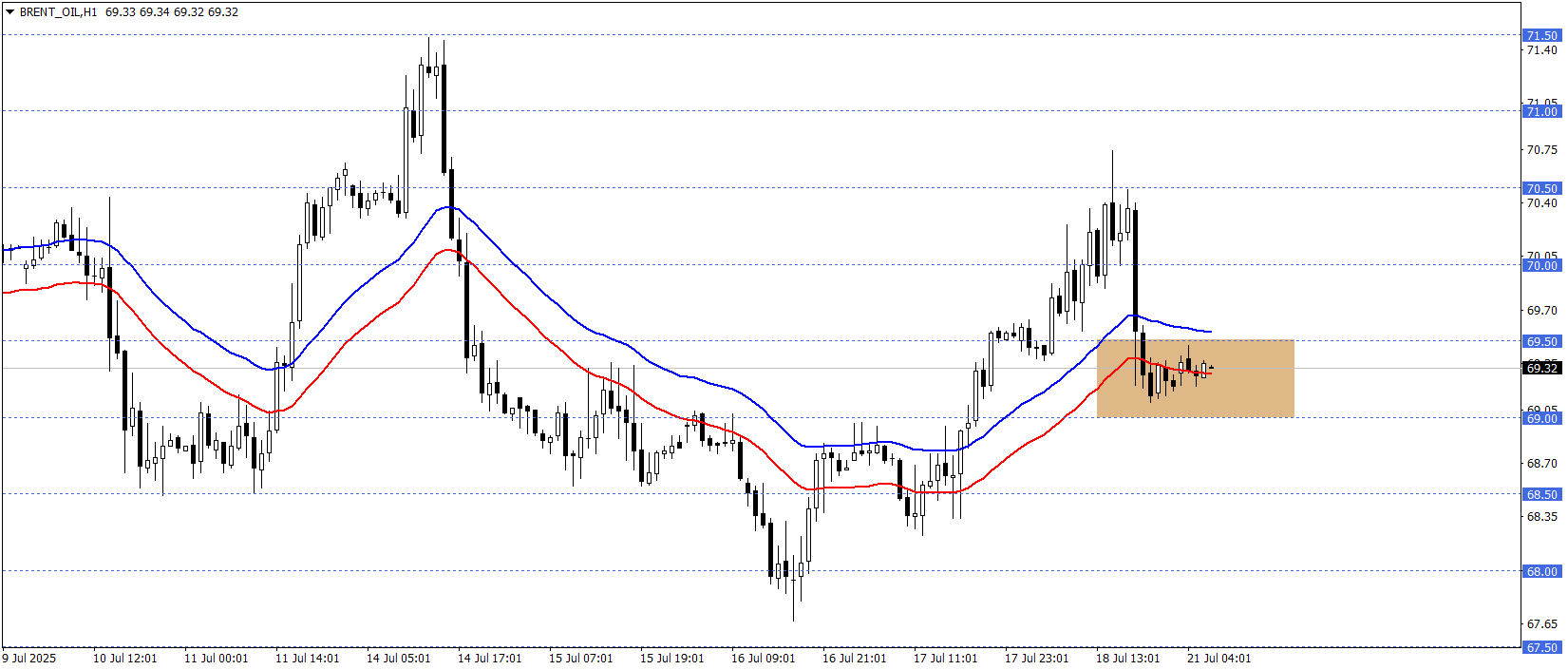Click the BRENT_OIL,H1 chart title text
This screenshot has width=1568, height=670.
[58, 12]
